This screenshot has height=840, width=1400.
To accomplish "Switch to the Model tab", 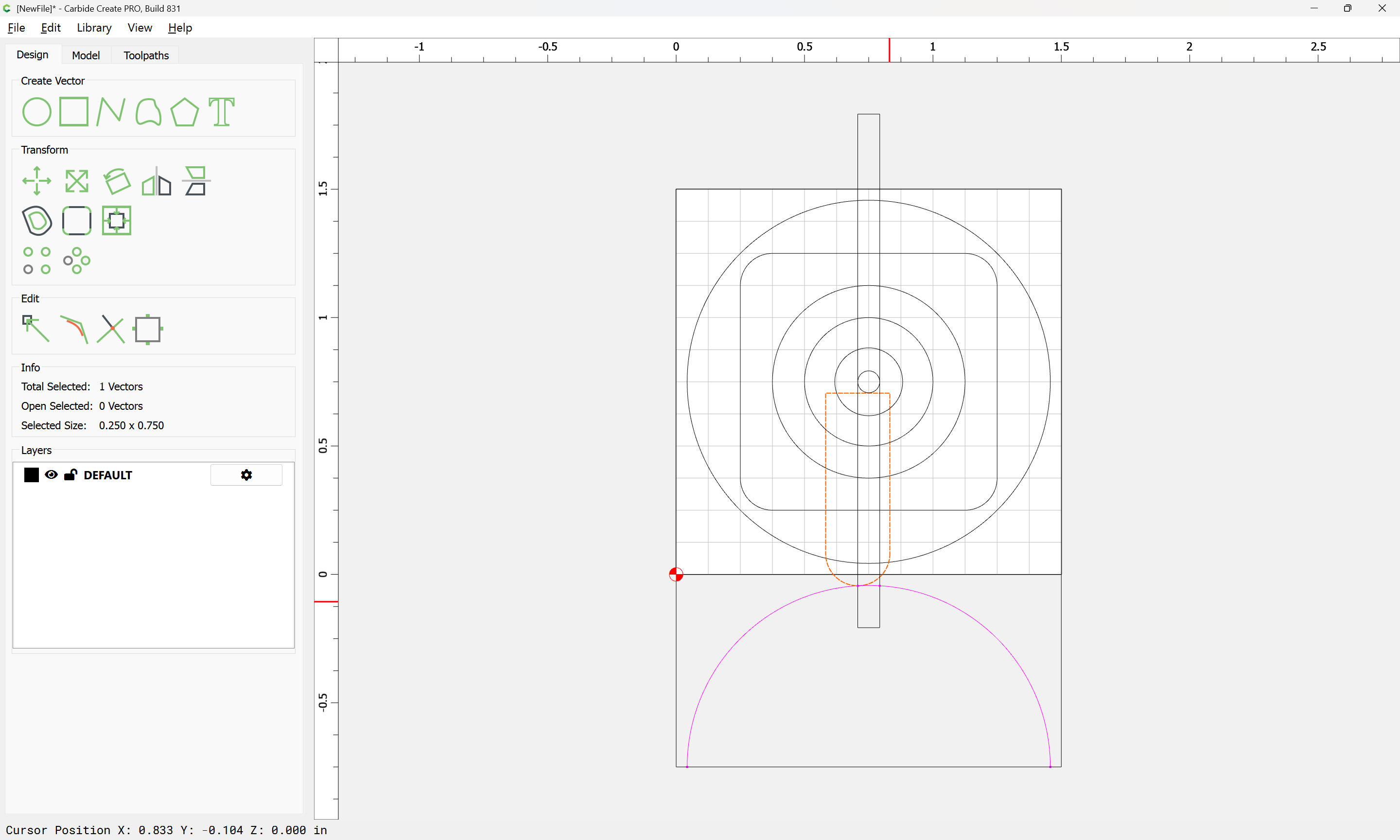I will click(86, 55).
